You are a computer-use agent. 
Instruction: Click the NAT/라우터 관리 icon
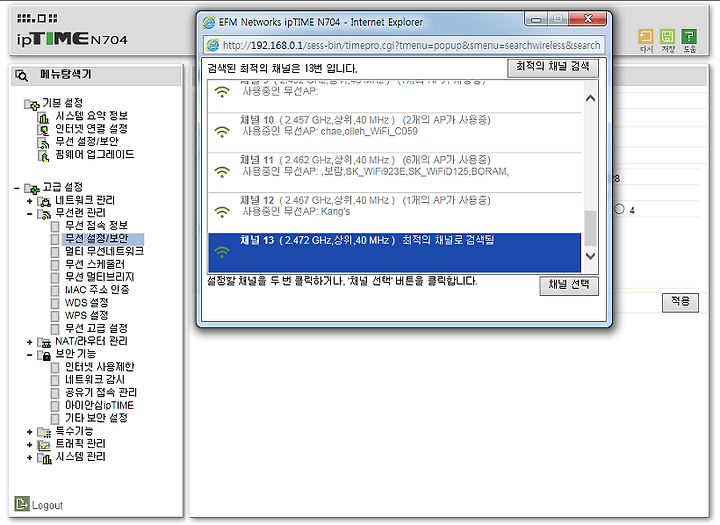coord(44,343)
